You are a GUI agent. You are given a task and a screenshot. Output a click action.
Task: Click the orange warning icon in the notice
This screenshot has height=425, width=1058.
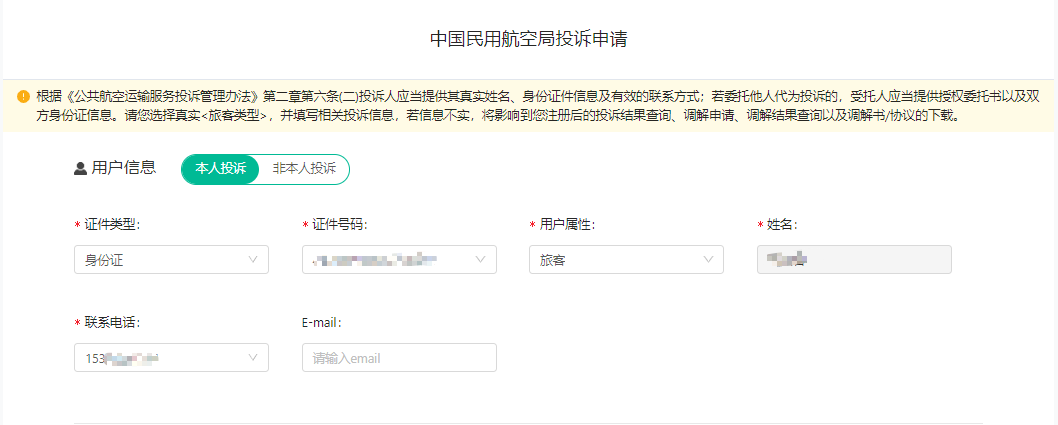click(x=23, y=96)
